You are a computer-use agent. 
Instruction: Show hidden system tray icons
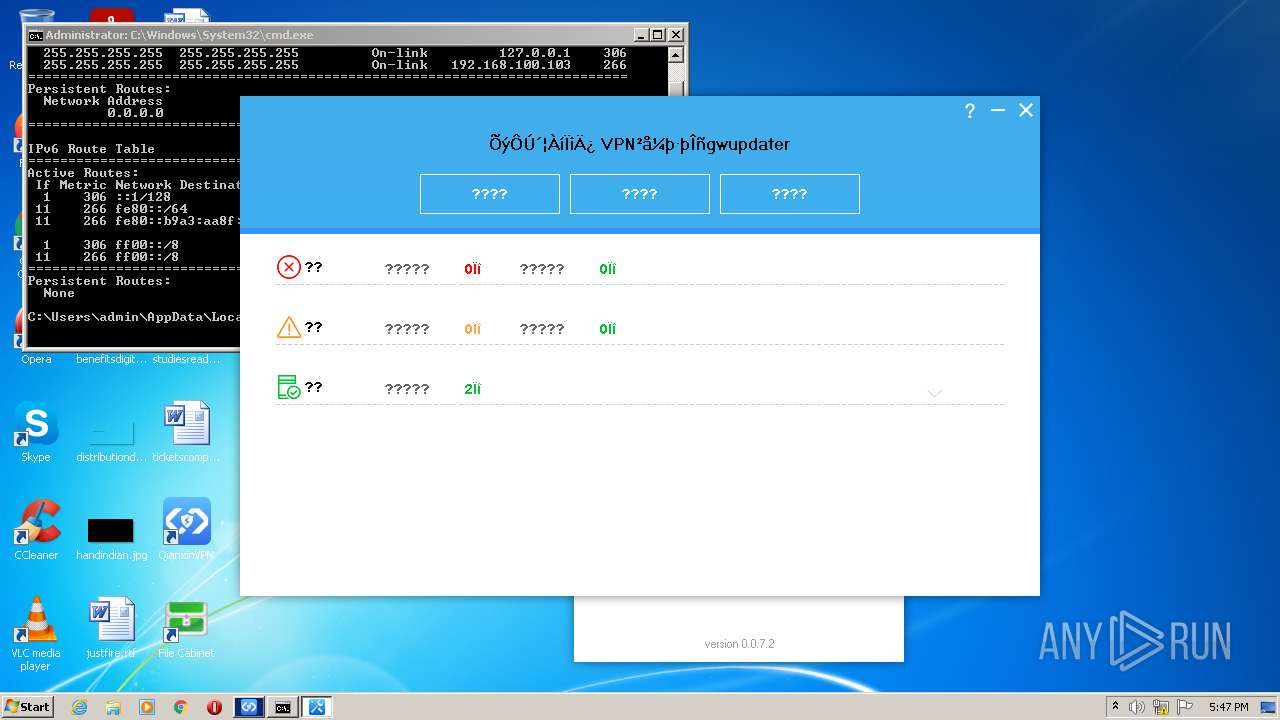click(1116, 707)
